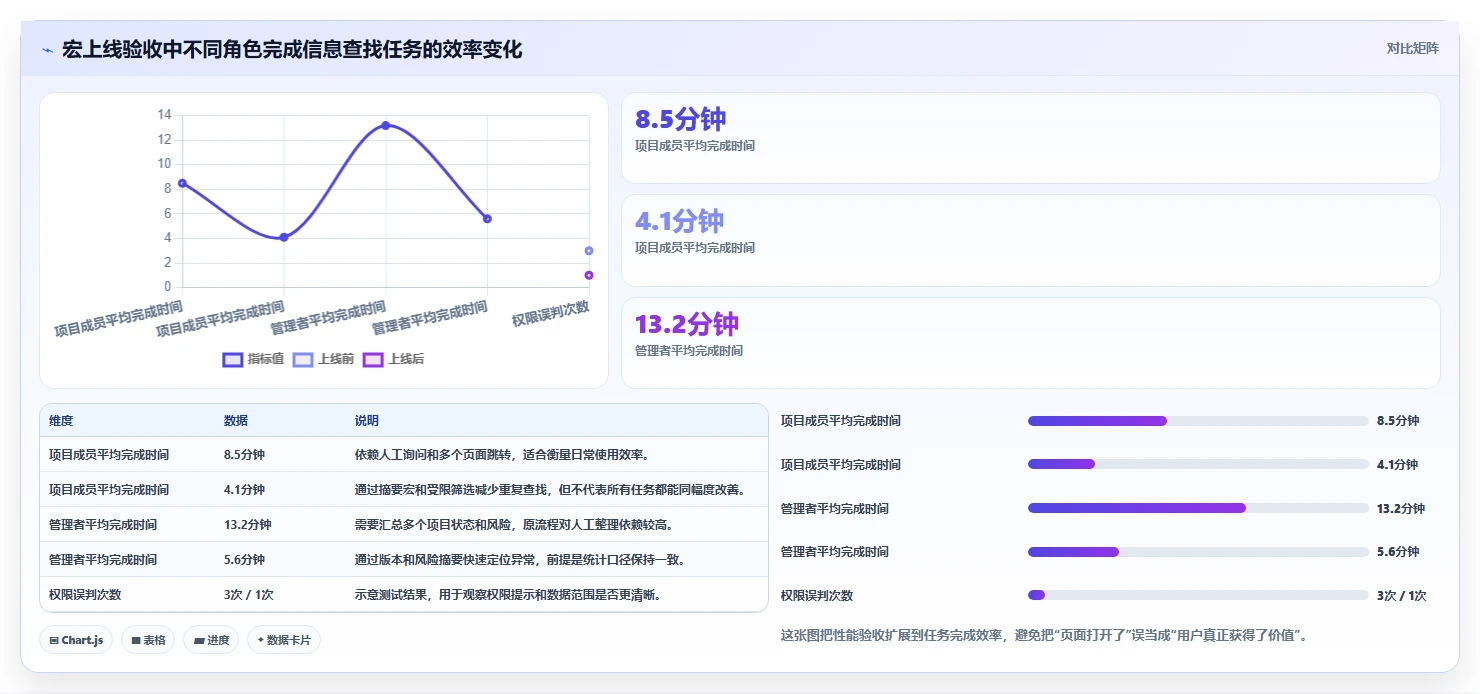The image size is (1480, 694).
Task: Click the chart's peak data point at 13.2
Action: pyautogui.click(x=385, y=125)
